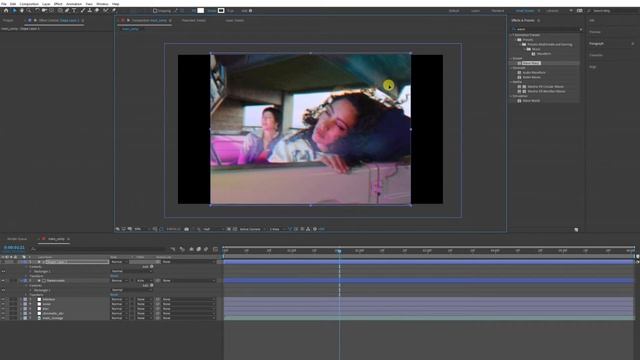This screenshot has height=360, width=640.
Task: Toggle visibility of layer 3 eye
Action: pos(3,300)
